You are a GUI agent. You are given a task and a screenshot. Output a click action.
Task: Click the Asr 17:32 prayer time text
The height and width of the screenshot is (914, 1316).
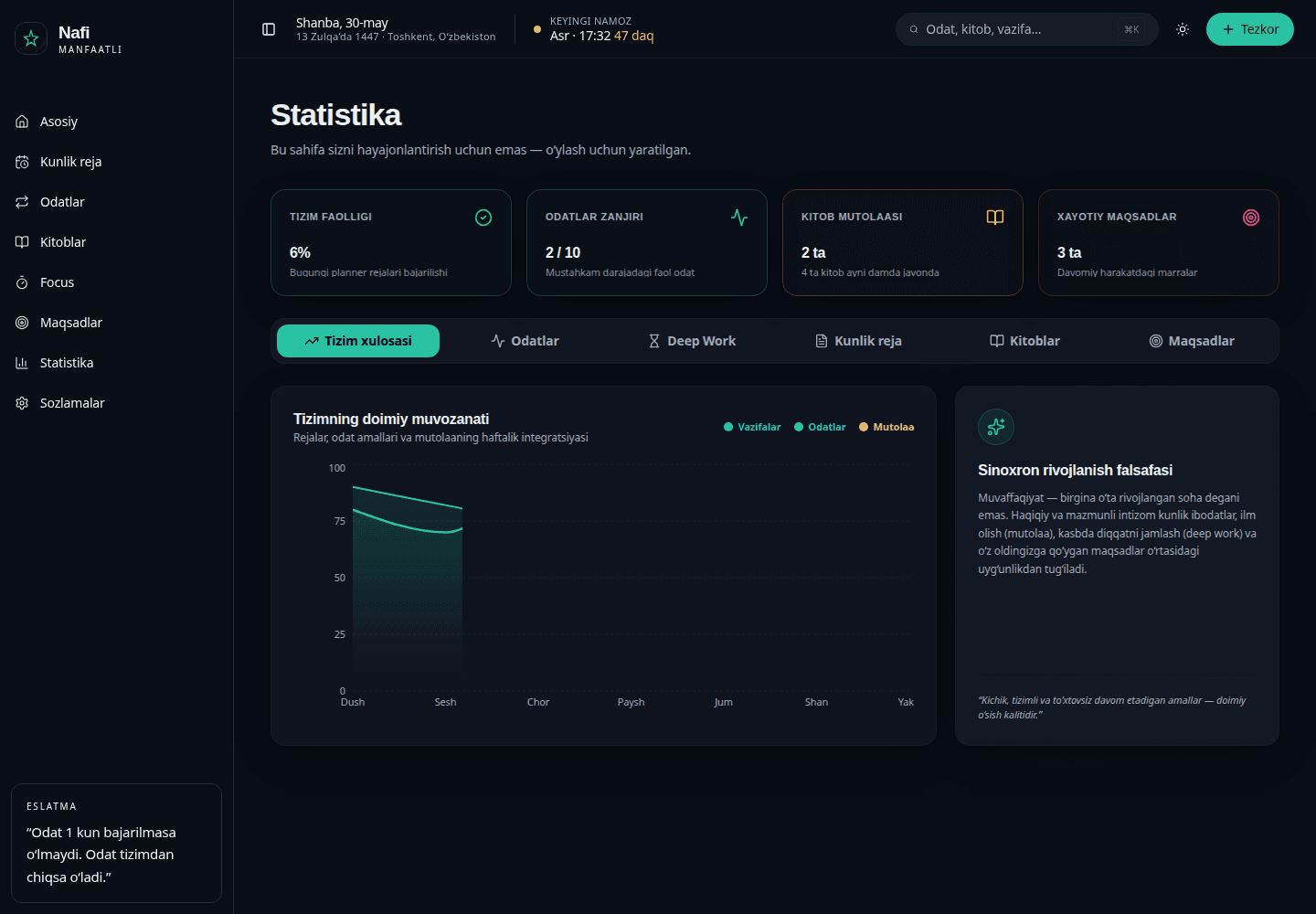(580, 36)
